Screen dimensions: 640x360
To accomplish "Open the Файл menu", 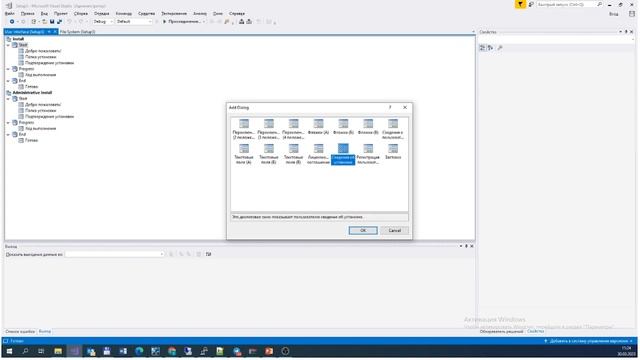I will 10,13.
